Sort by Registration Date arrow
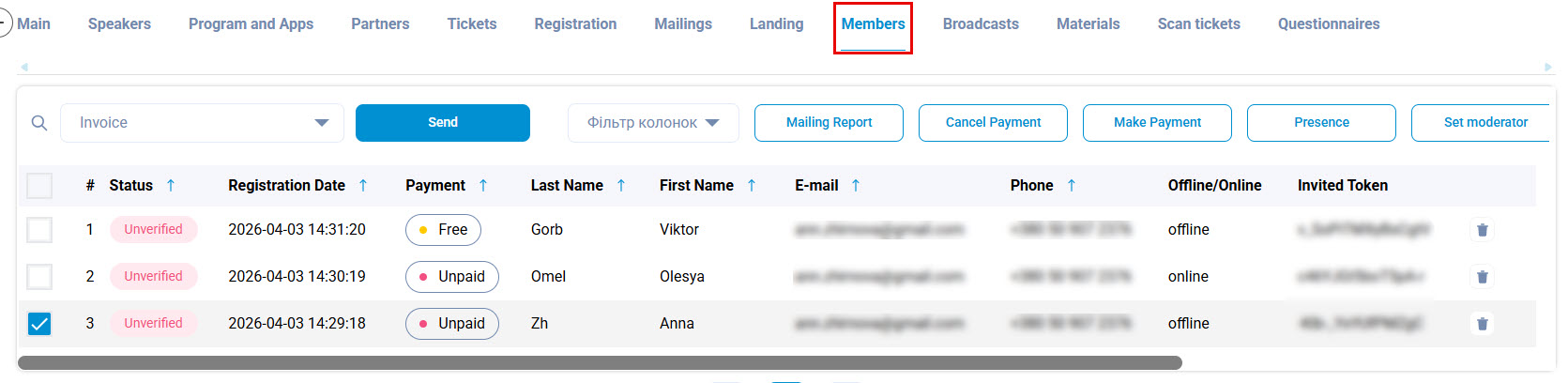Viewport: 1568px width, 383px height. pos(363,186)
